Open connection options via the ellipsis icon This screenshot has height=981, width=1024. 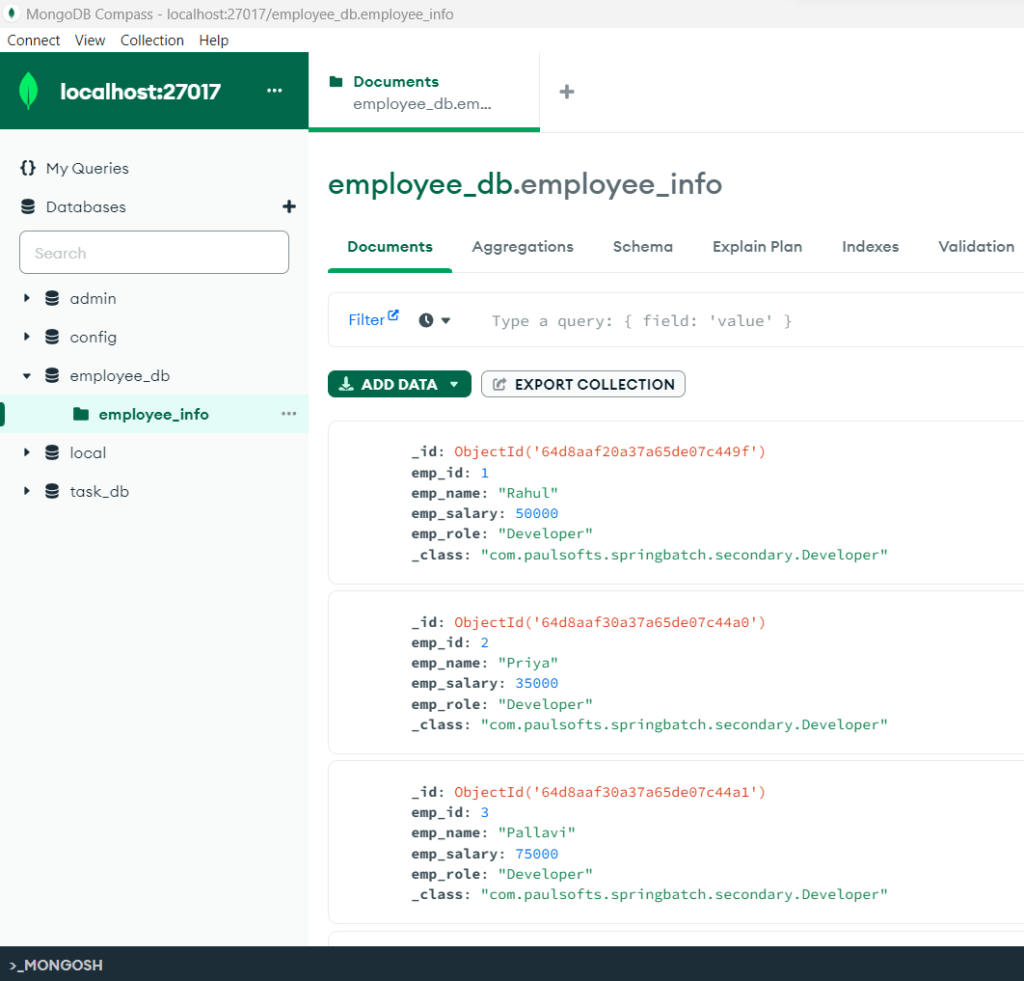tap(274, 90)
